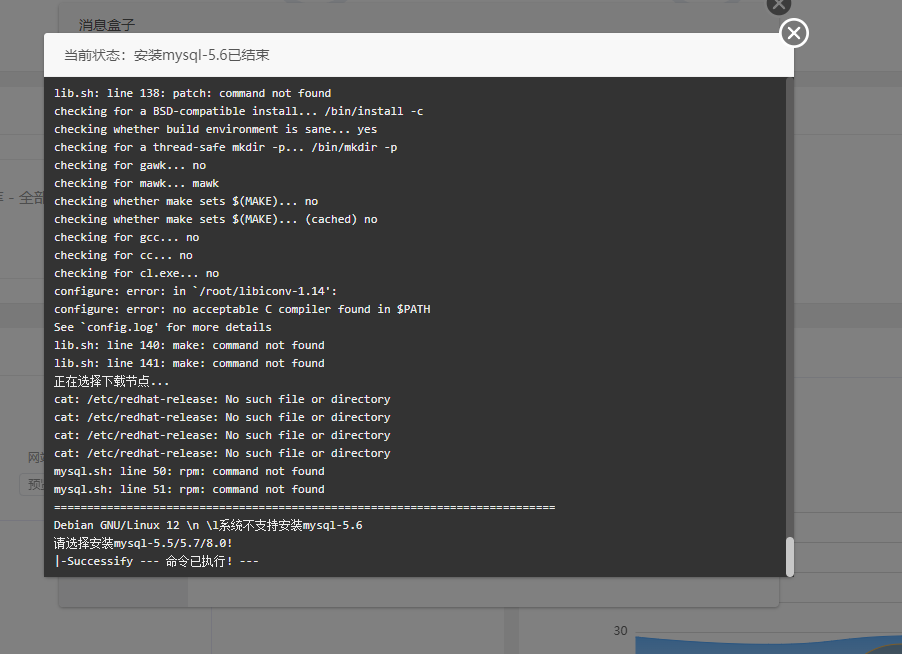Click line 'Debian GNU/Linux 12 系统不支持安装mysql-5.6'
Screen dimensions: 902x654
click(208, 525)
